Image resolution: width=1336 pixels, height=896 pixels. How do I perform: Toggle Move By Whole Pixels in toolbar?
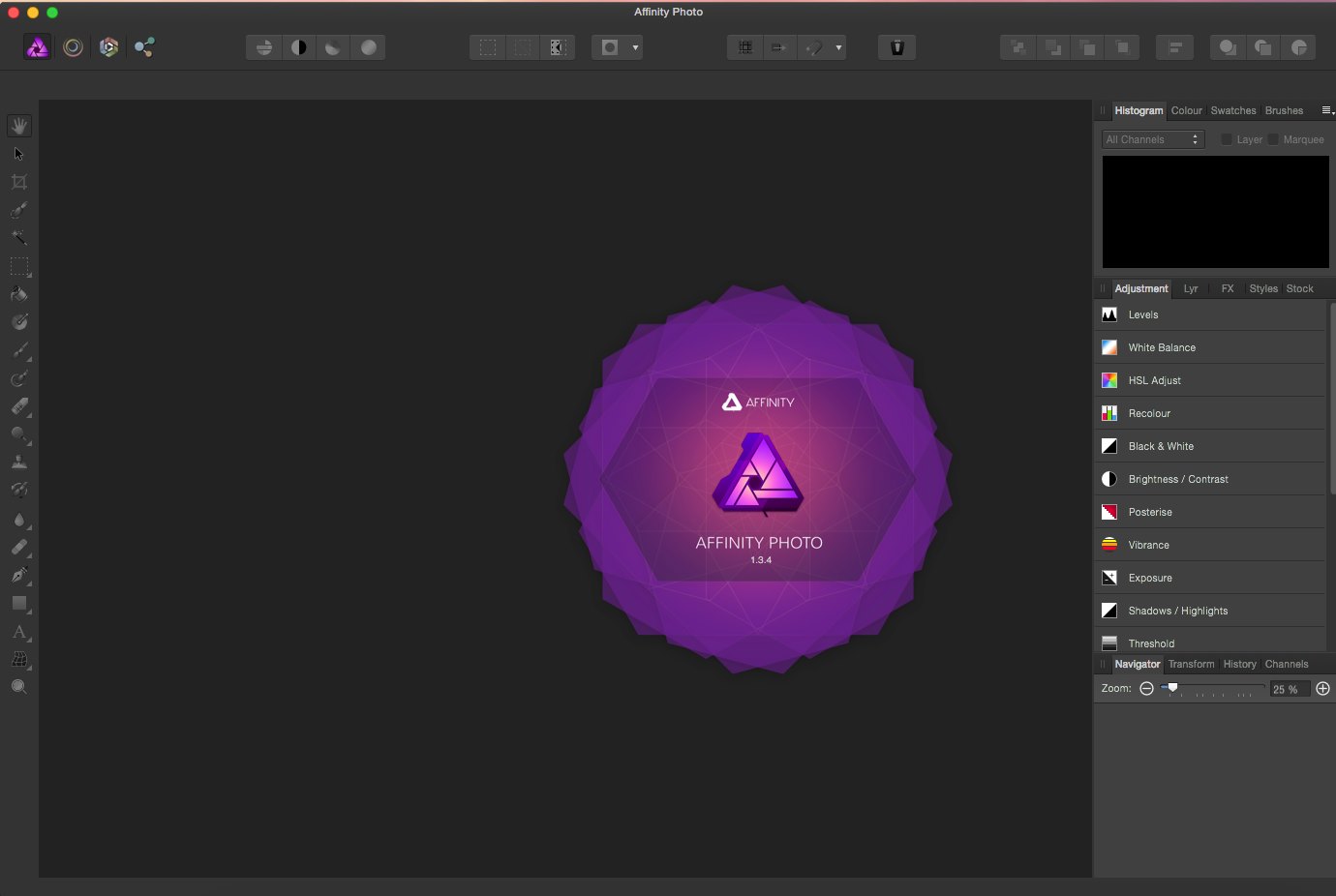778,47
